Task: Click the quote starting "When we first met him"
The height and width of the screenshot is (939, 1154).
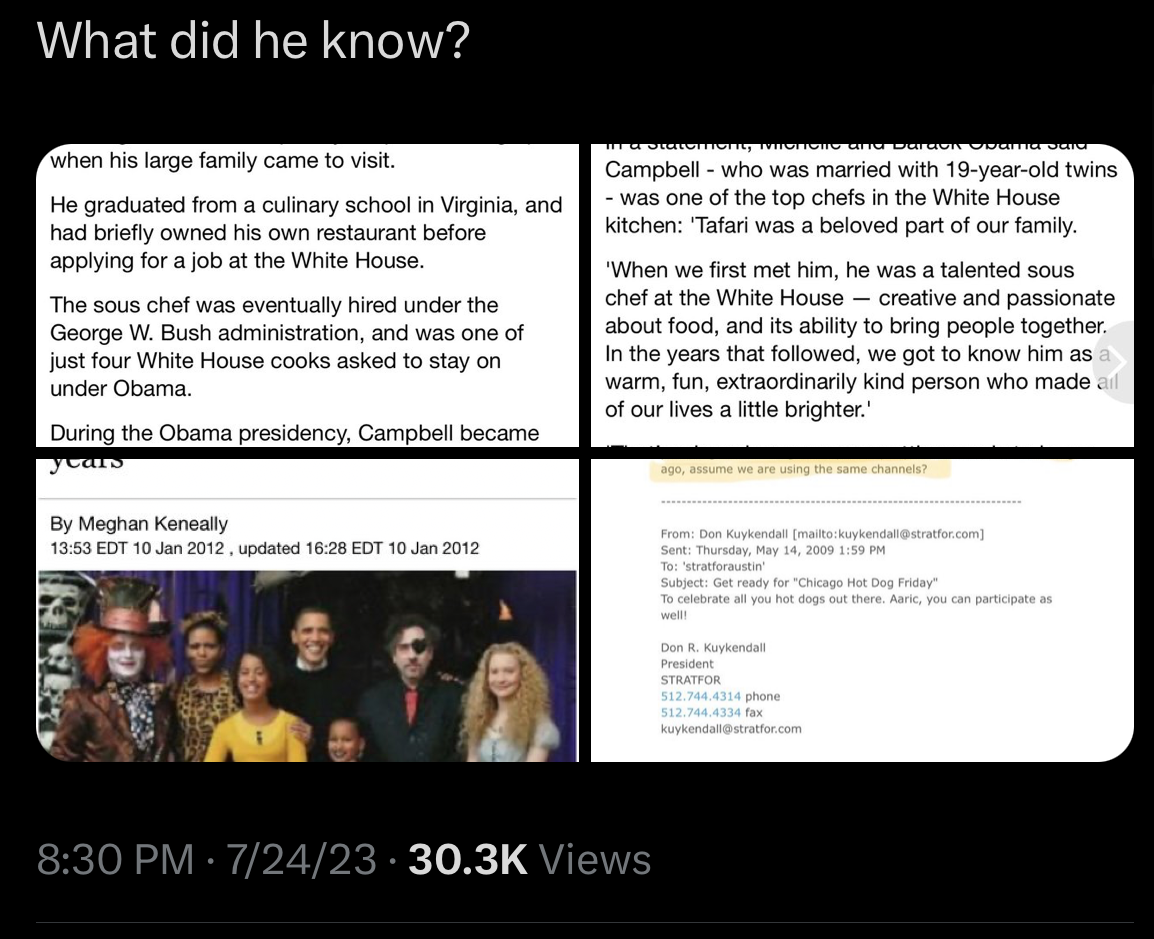Action: (x=860, y=339)
